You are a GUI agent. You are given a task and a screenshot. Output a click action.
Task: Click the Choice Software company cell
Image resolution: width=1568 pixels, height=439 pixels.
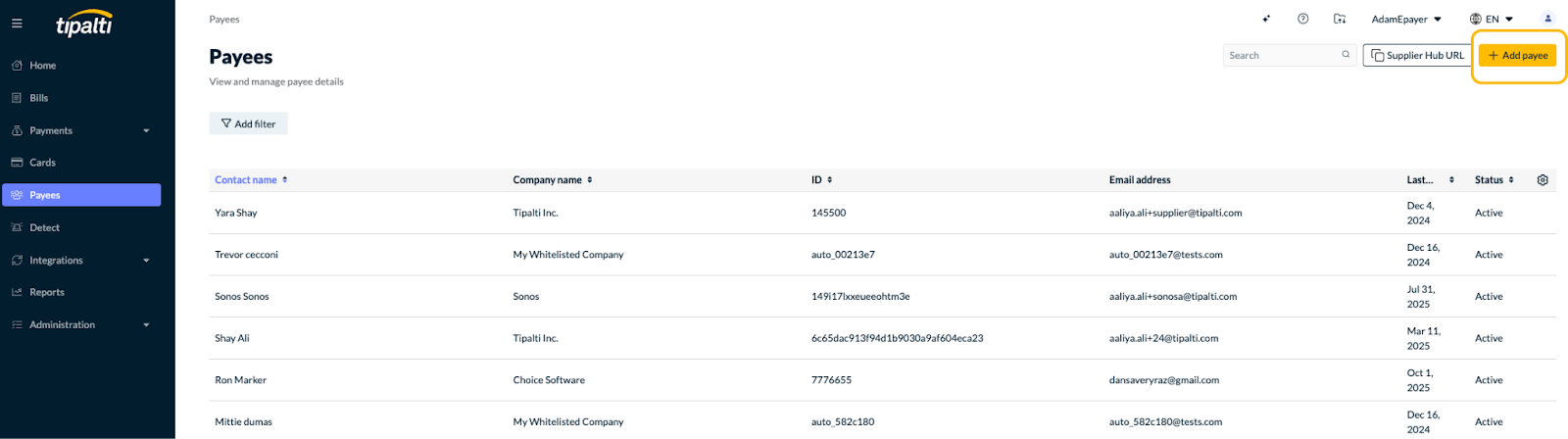click(x=549, y=380)
